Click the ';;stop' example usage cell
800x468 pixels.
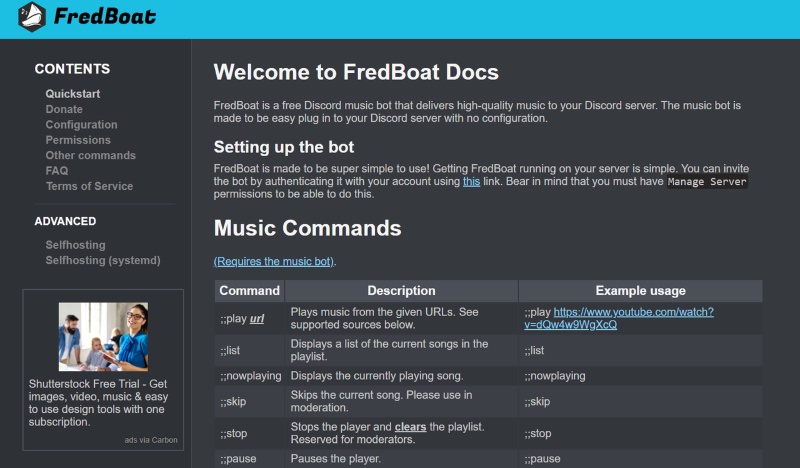(640, 433)
